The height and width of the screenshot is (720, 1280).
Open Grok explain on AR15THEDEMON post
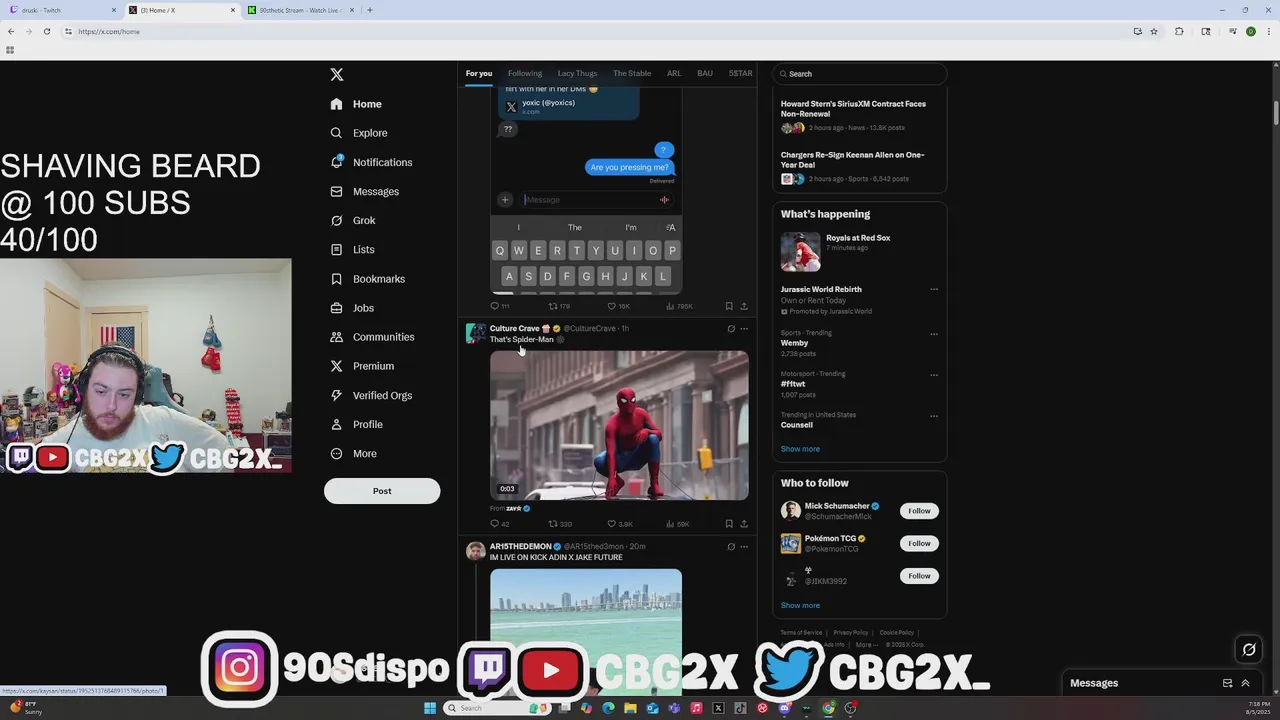(731, 547)
